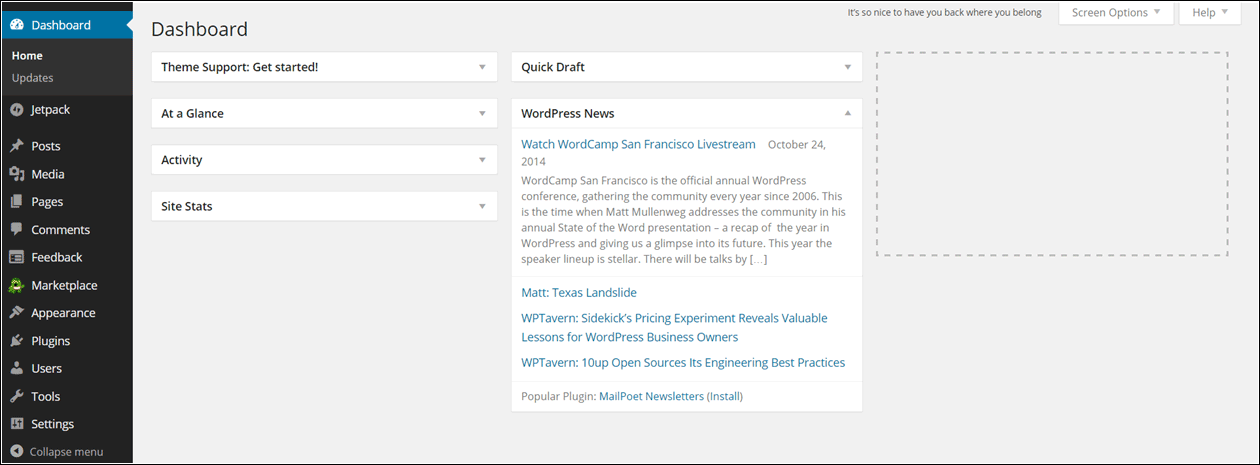Install the MailPoet Newsletters plugin

[725, 396]
